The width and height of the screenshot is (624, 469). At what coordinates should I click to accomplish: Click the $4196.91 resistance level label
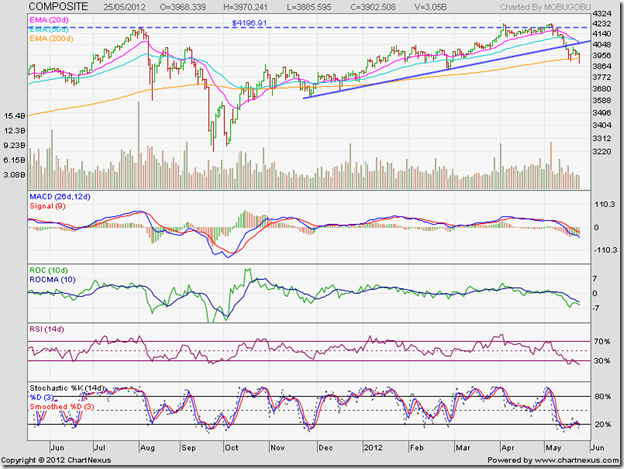249,23
